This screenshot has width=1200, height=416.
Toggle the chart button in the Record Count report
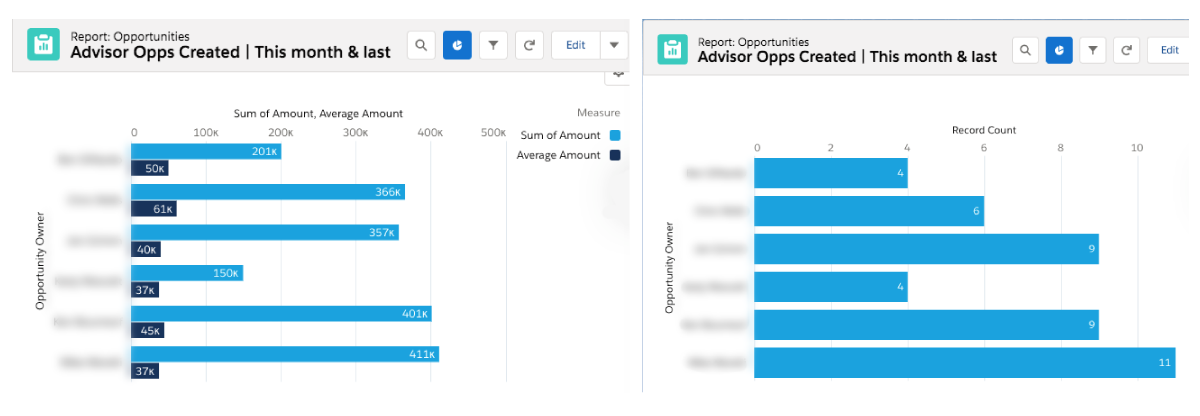tap(1059, 49)
